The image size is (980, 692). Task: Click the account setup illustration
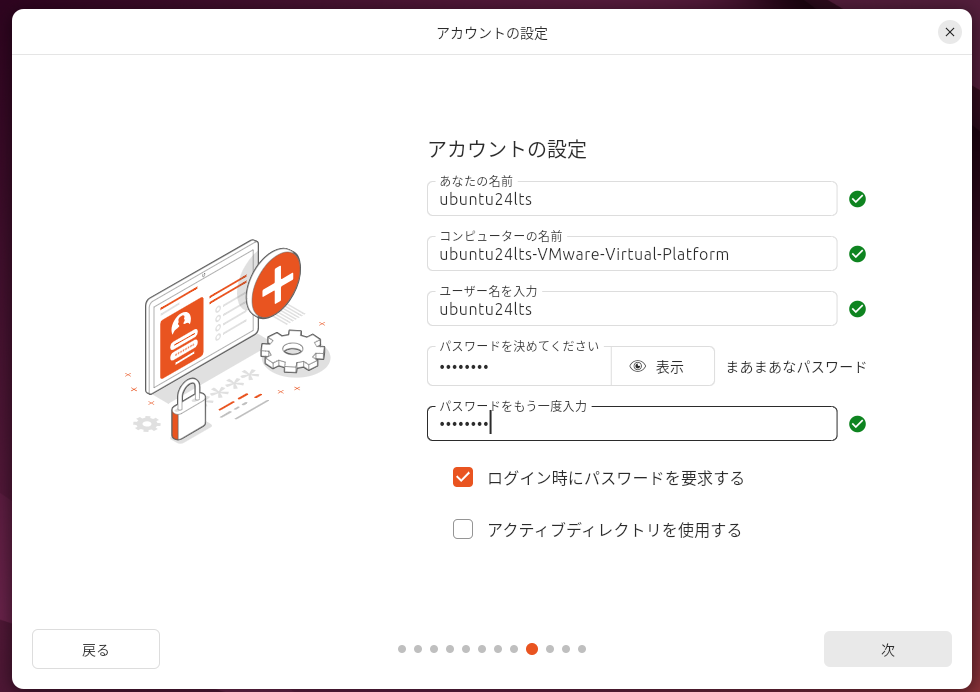228,340
